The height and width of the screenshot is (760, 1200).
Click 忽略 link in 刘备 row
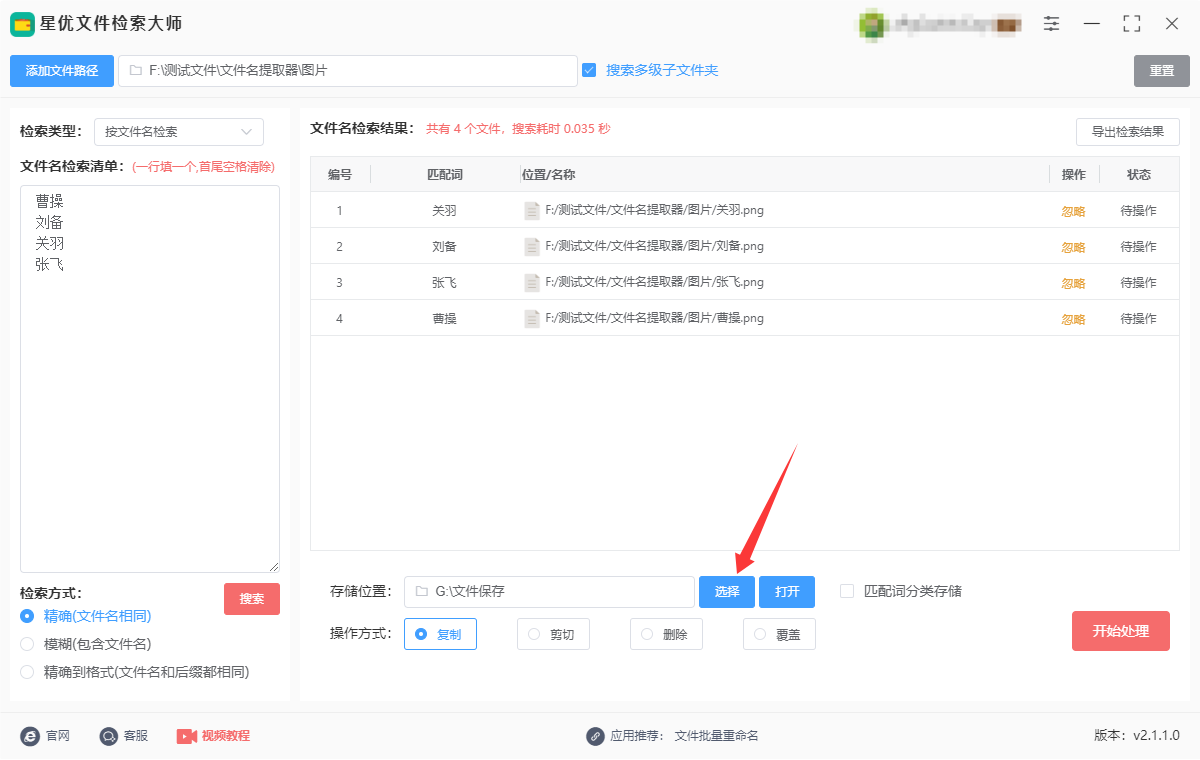click(1073, 248)
